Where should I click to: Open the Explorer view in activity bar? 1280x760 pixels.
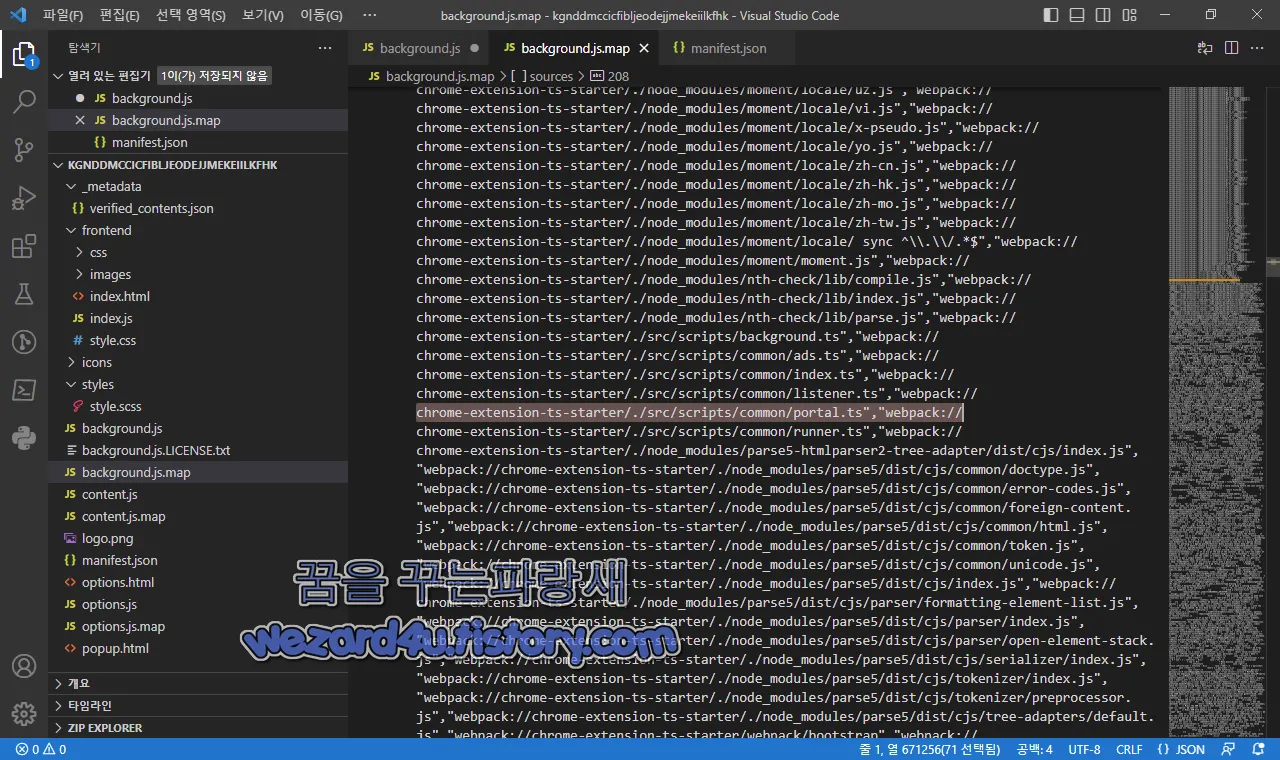tap(24, 54)
